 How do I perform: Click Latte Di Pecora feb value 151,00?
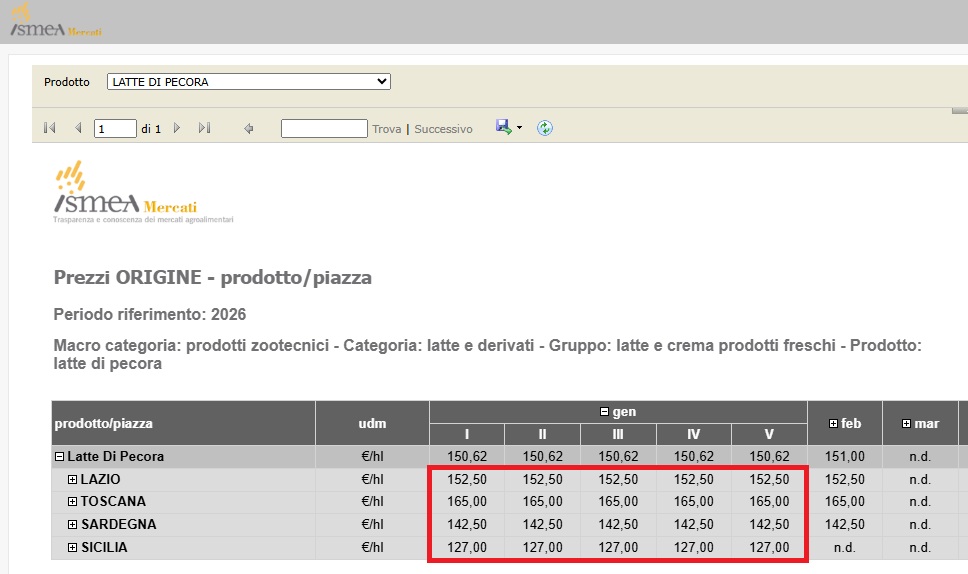pos(845,457)
